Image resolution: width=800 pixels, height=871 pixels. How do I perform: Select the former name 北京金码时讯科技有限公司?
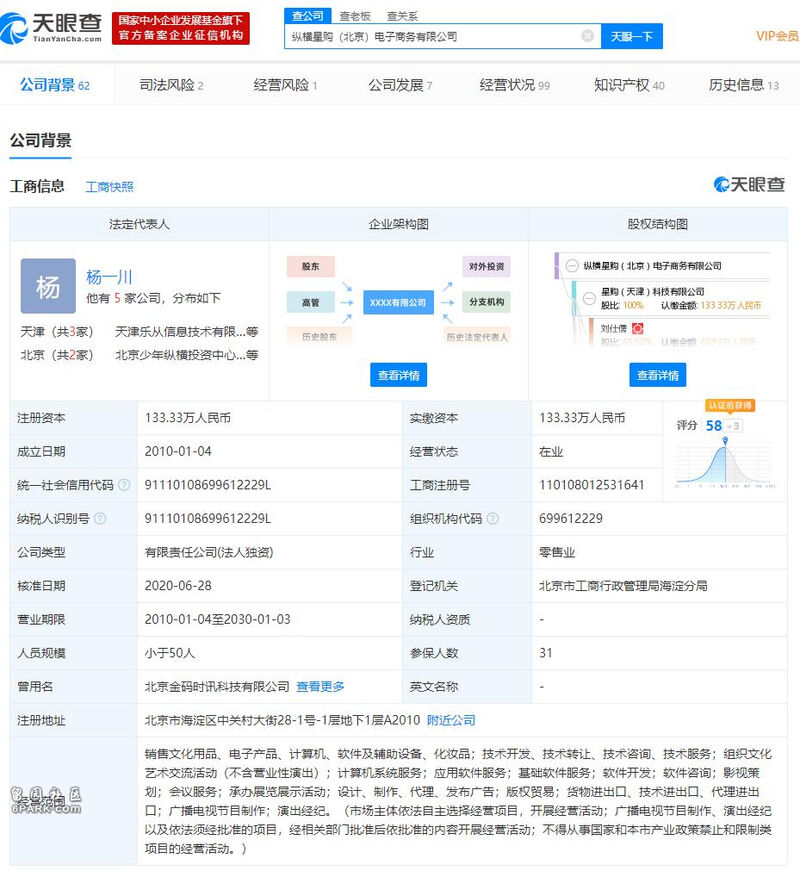pyautogui.click(x=217, y=687)
